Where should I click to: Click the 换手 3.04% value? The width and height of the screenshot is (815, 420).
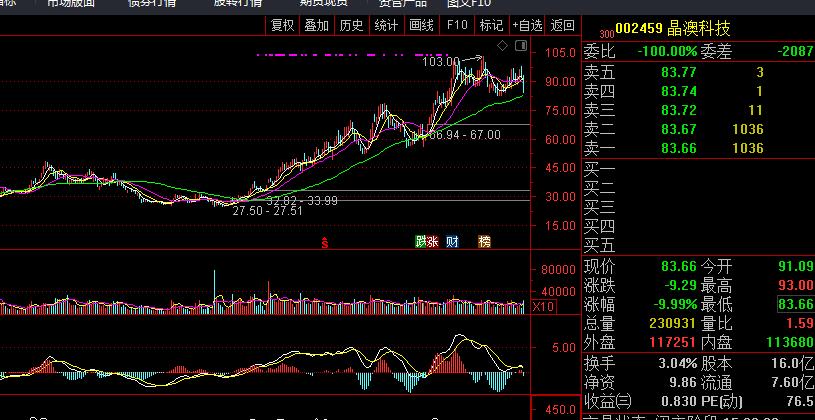pos(678,363)
